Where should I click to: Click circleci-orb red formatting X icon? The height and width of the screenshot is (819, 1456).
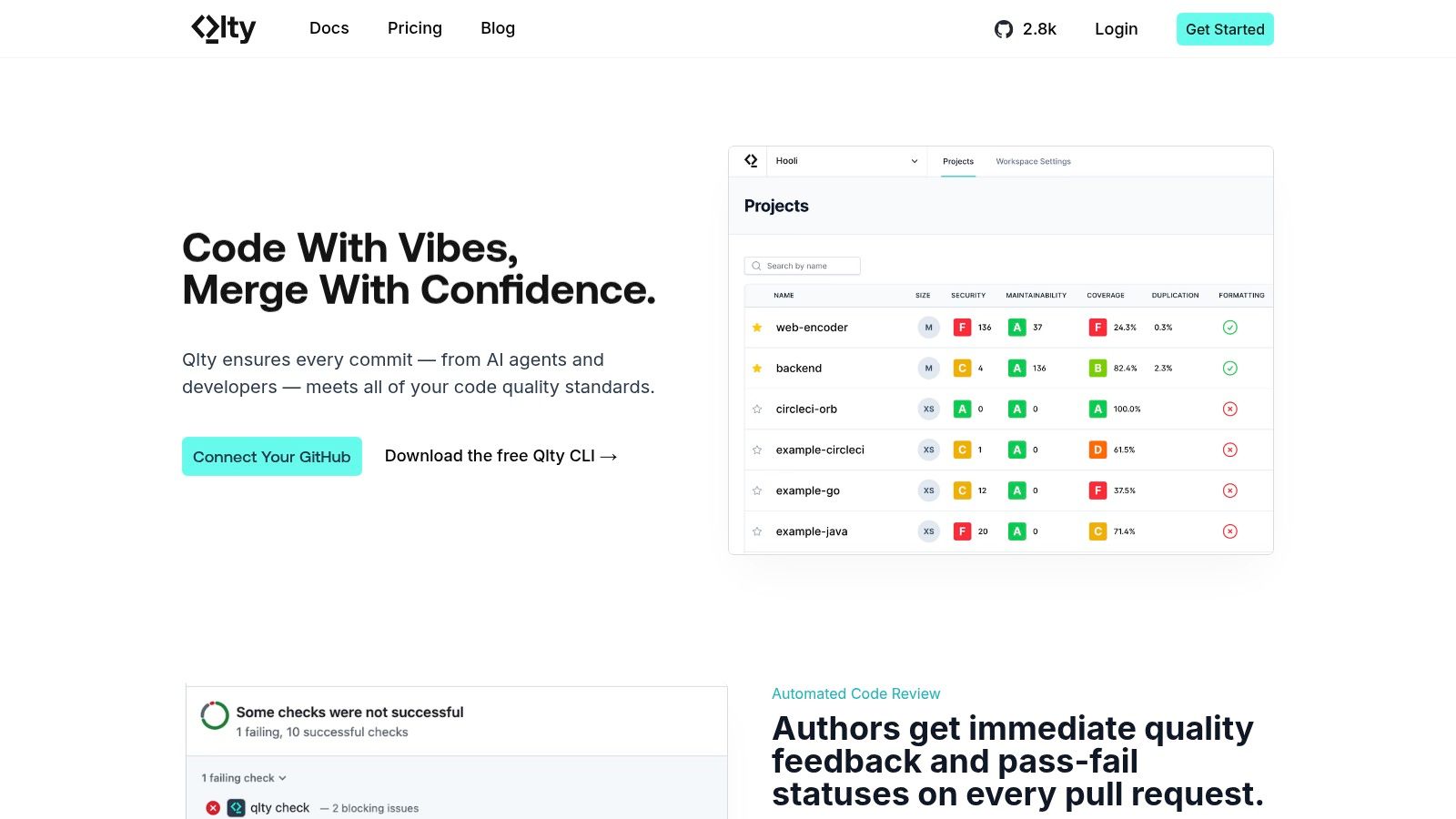pyautogui.click(x=1230, y=409)
